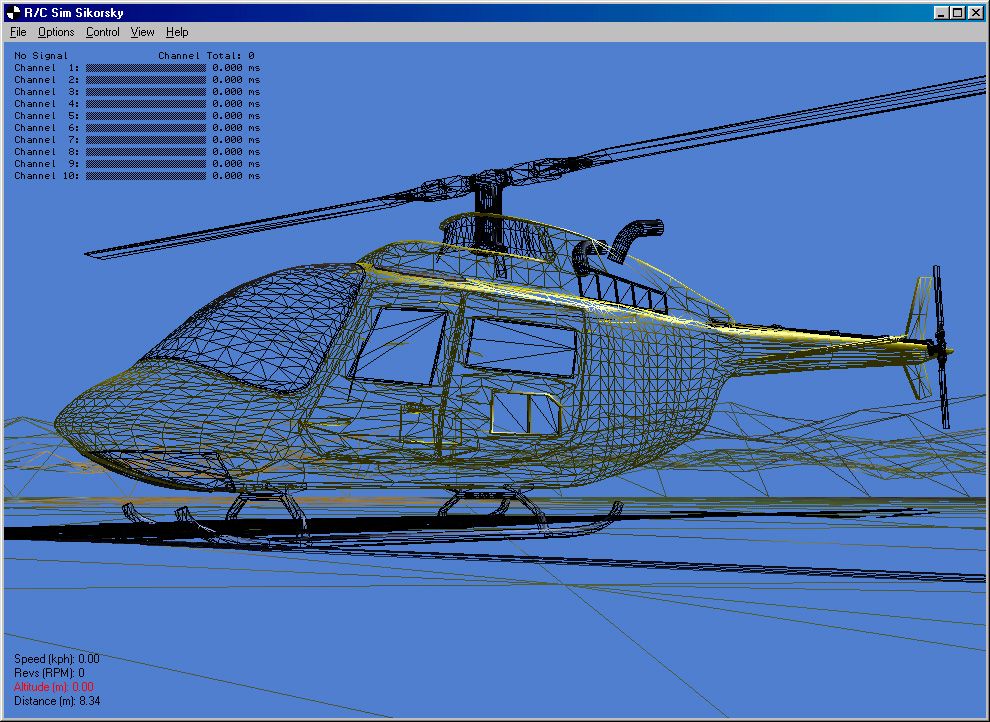Viewport: 990px width, 722px height.
Task: Open the Control menu
Action: (x=102, y=31)
